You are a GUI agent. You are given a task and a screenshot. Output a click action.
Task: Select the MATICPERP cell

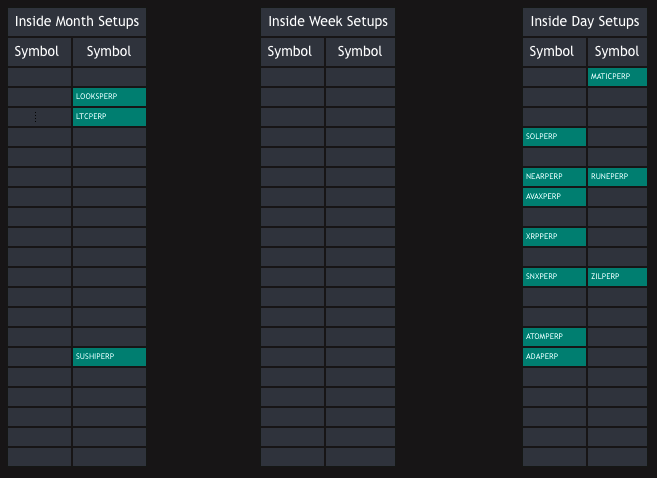click(x=617, y=77)
